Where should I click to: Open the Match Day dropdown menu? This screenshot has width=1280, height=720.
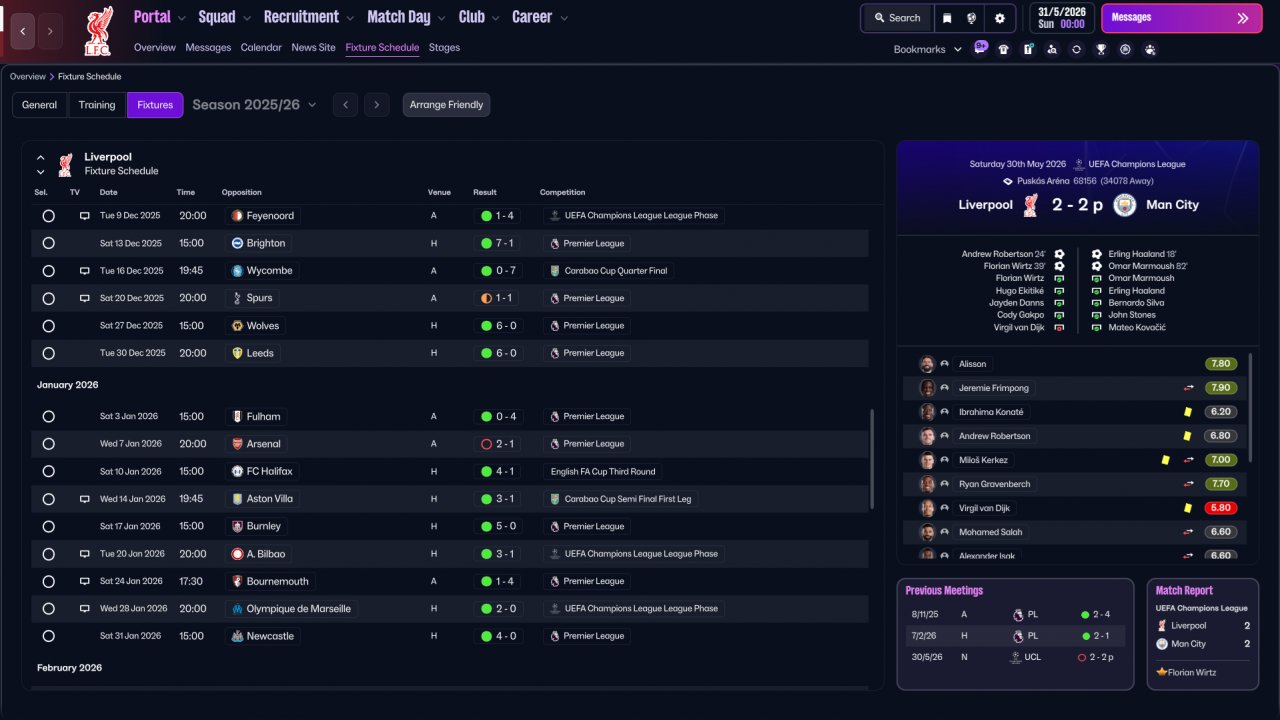406,17
